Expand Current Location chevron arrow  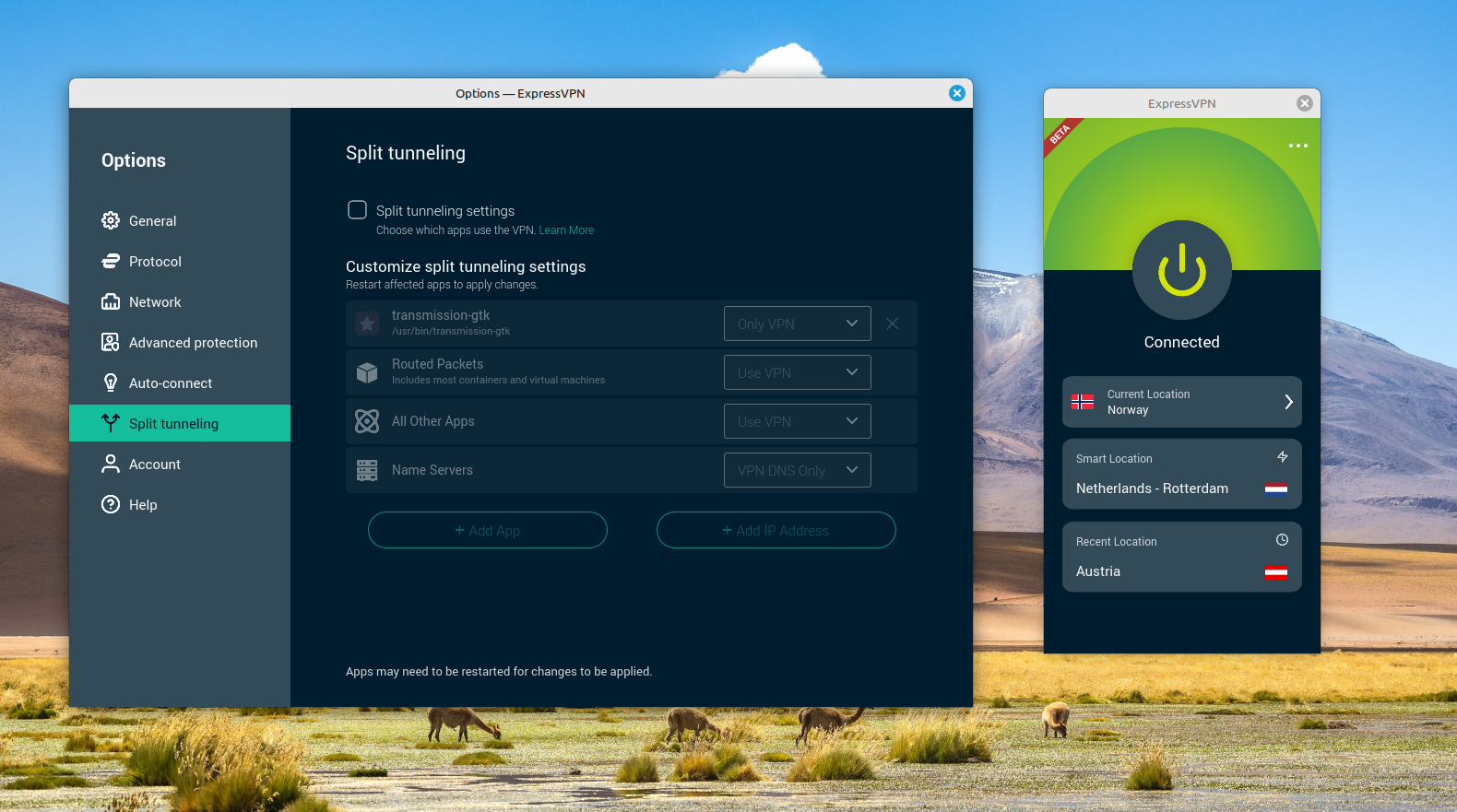[x=1288, y=402]
